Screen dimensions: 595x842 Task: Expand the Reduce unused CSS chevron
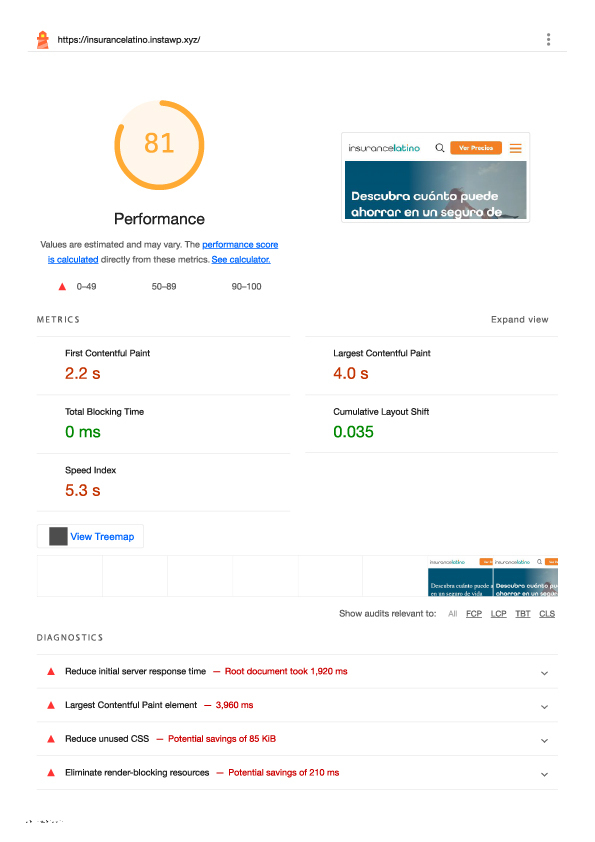coord(544,741)
